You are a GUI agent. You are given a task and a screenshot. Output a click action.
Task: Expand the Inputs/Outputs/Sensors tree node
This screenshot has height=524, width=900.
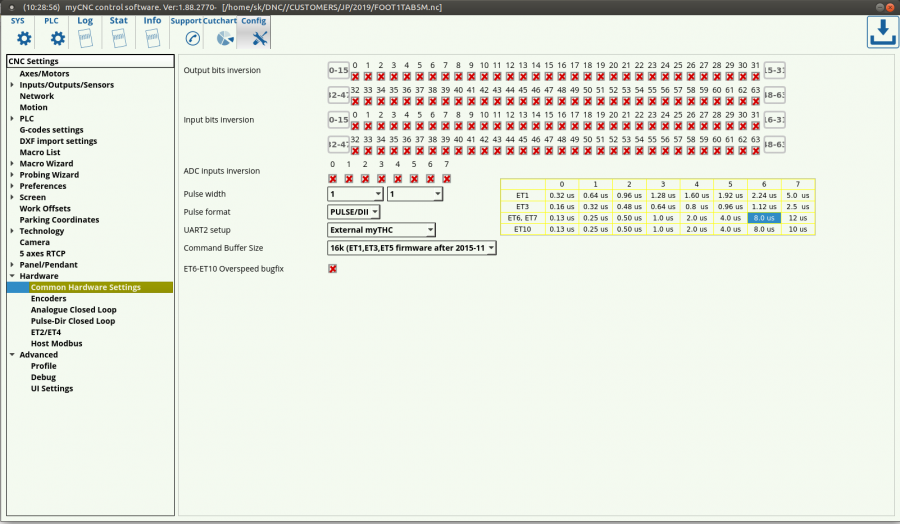[12, 85]
